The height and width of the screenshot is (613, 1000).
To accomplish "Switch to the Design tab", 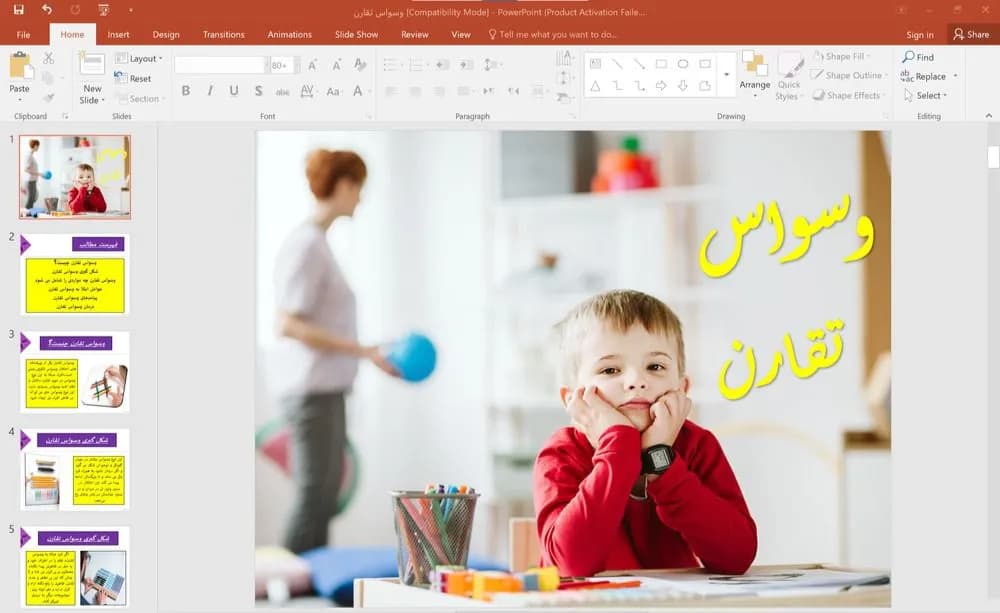I will coord(166,34).
